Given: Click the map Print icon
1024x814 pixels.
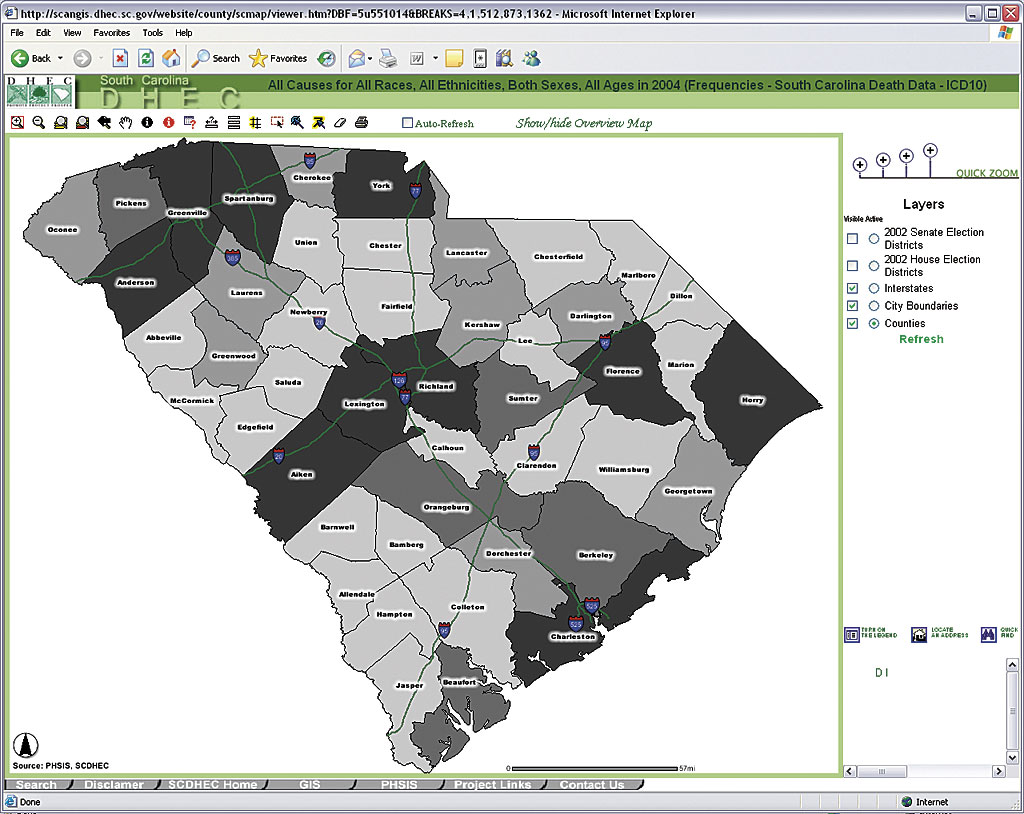Looking at the screenshot, I should point(361,123).
